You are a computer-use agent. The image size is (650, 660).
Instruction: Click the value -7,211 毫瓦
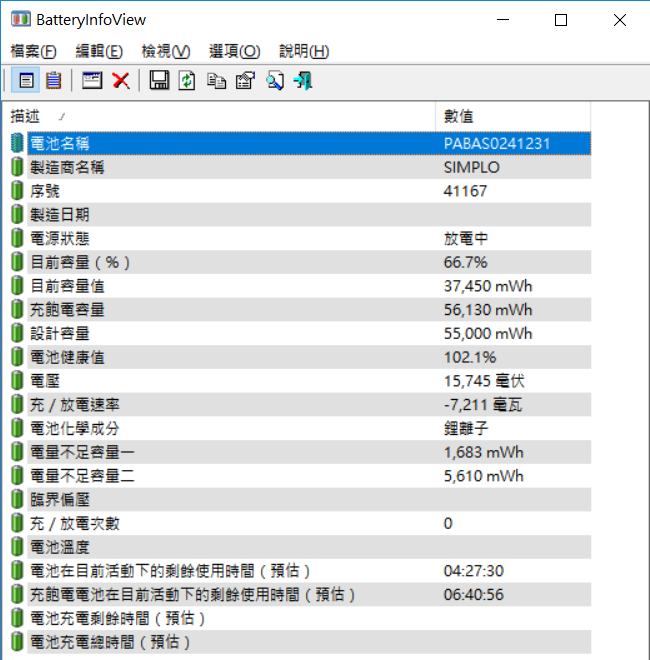coord(483,405)
